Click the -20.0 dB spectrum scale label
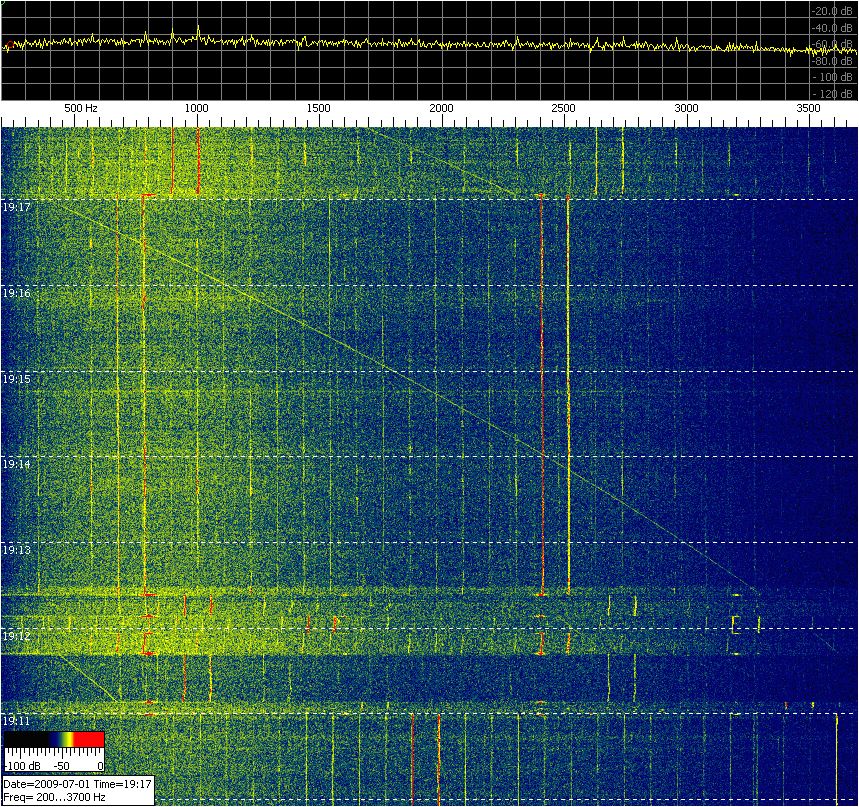859x807 pixels. (834, 11)
